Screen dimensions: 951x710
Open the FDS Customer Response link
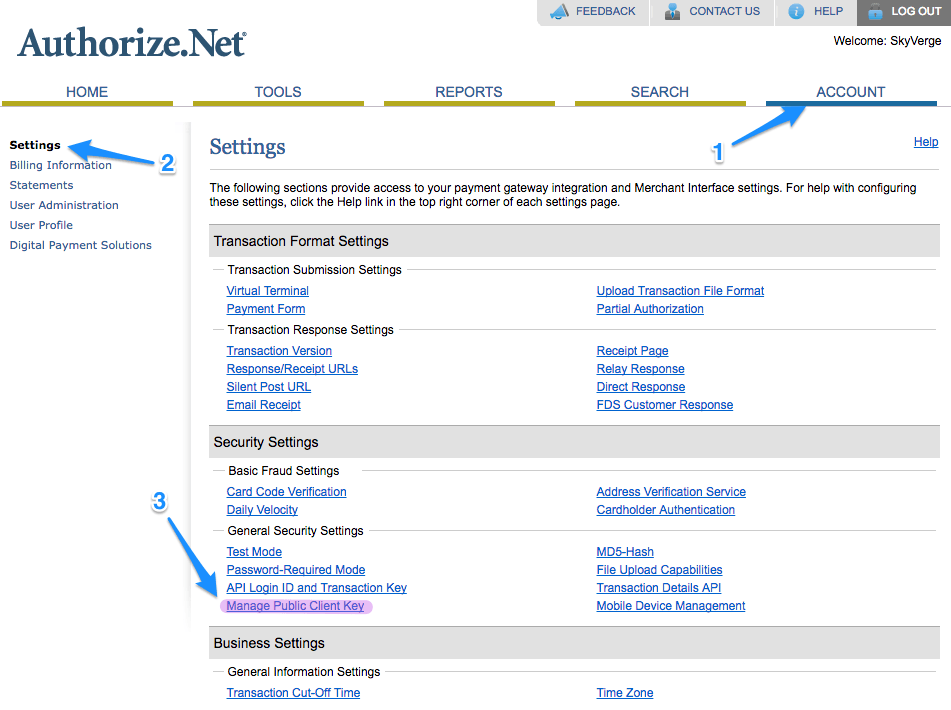(665, 405)
